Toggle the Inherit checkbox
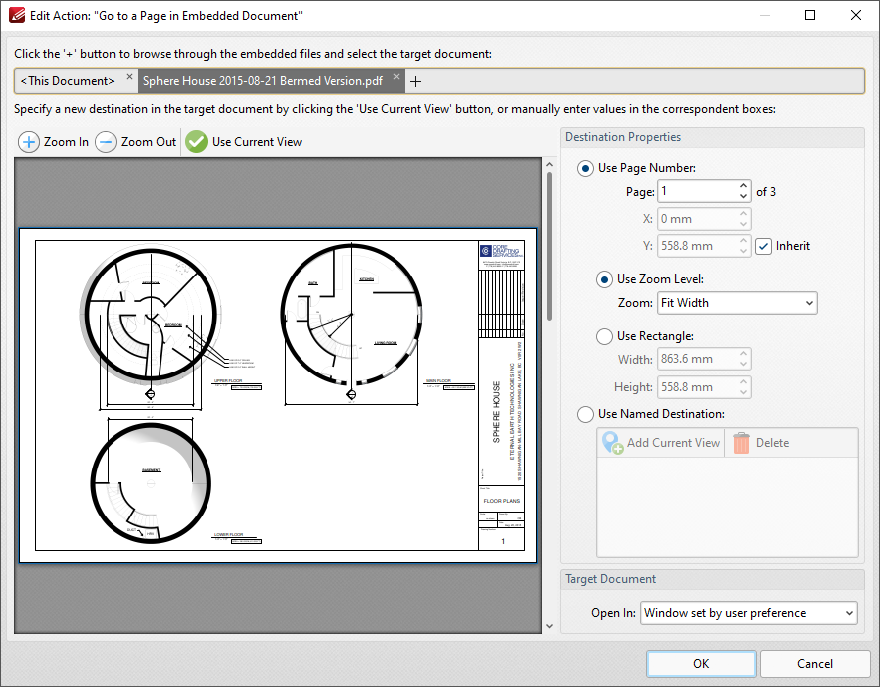 (763, 246)
